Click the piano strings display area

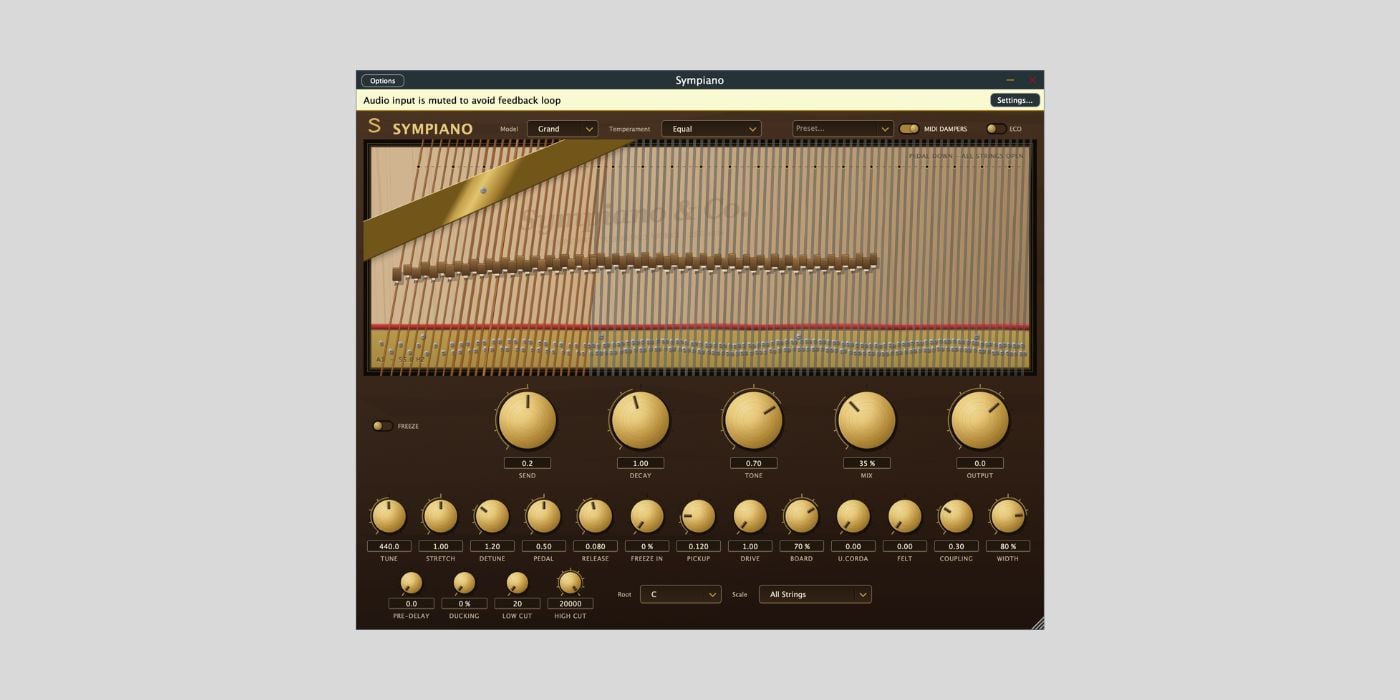pos(700,258)
